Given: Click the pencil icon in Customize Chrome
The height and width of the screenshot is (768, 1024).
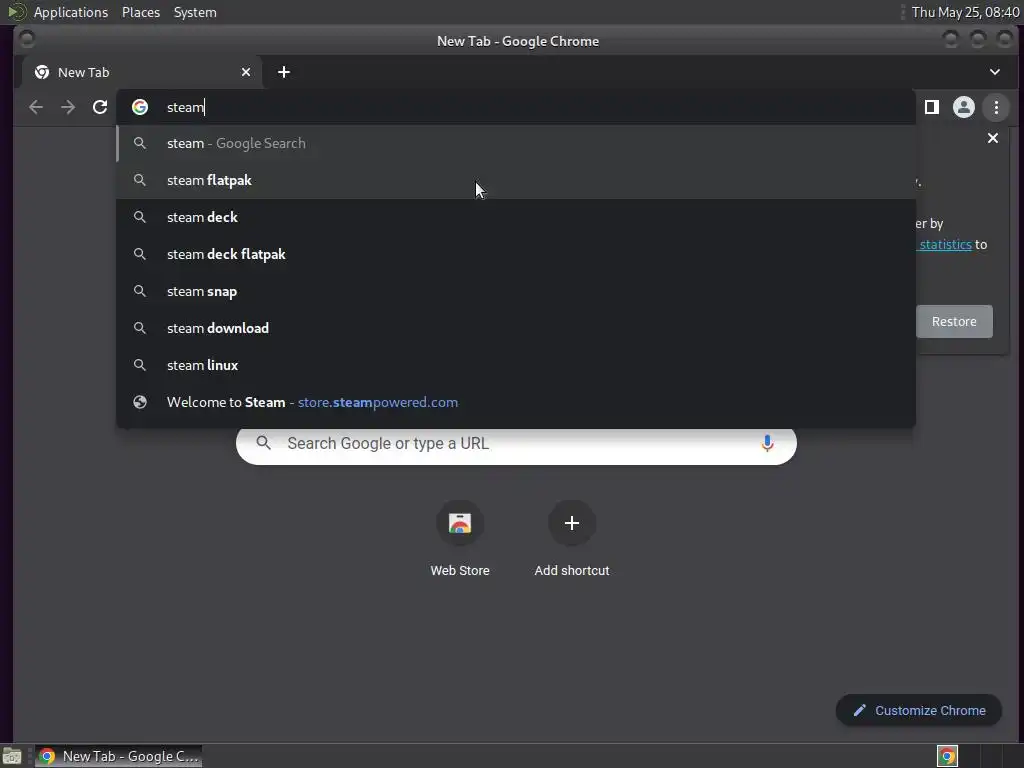Looking at the screenshot, I should [859, 711].
